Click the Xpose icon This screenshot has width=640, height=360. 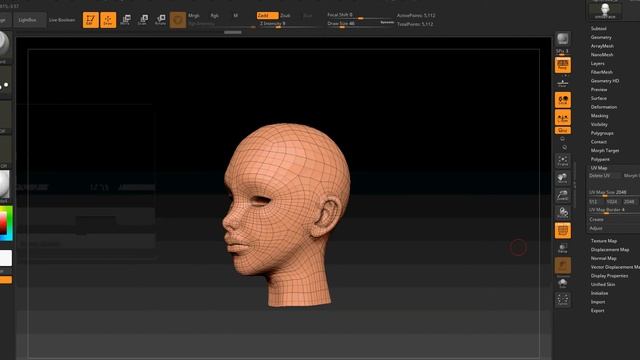[x=563, y=300]
